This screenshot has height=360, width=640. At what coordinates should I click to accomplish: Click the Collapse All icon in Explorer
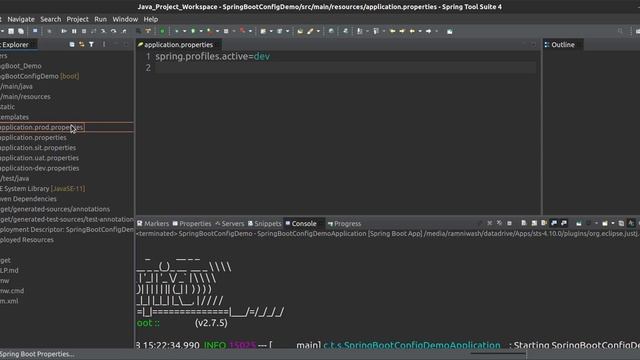72,44
